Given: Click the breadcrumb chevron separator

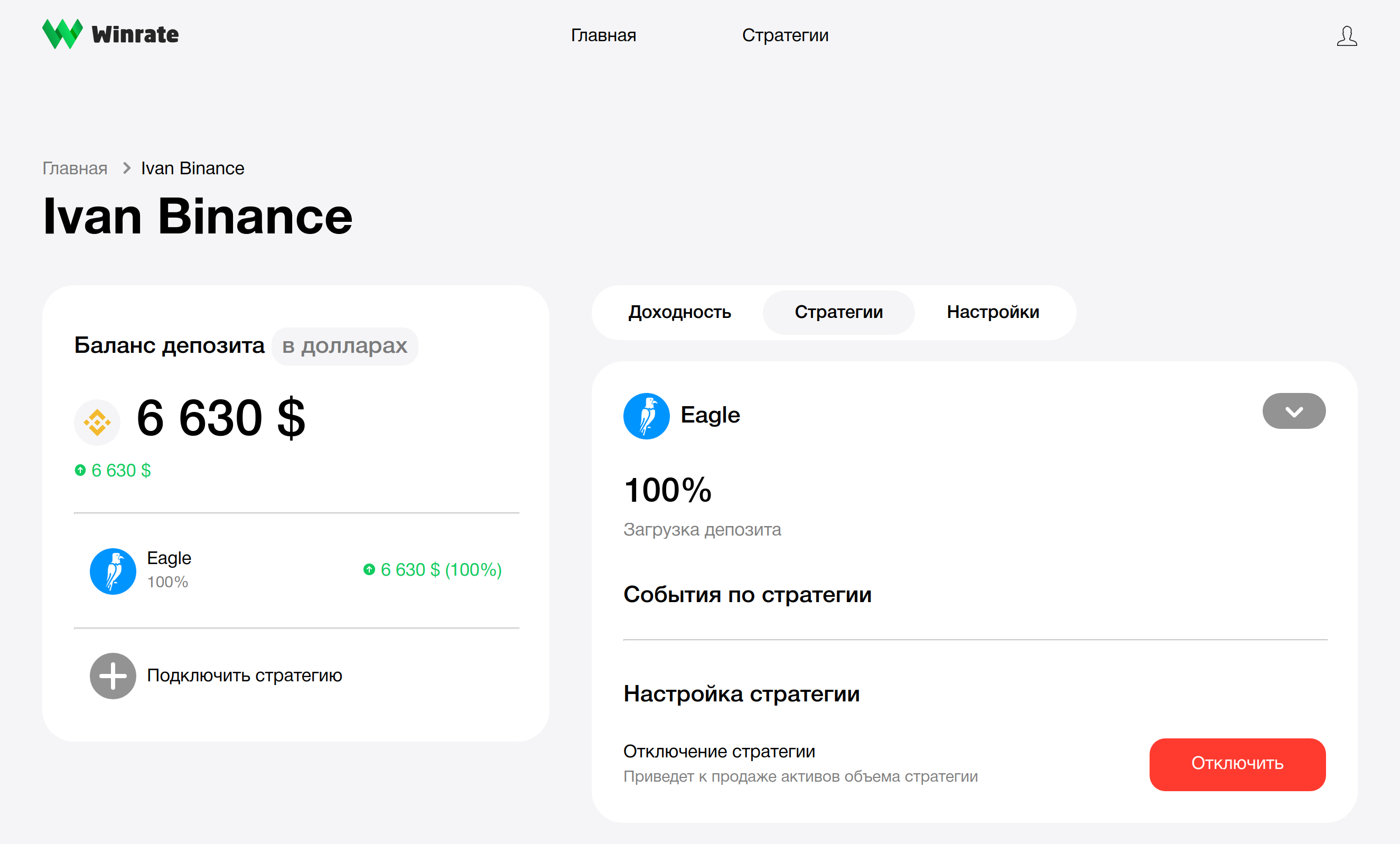Looking at the screenshot, I should [127, 168].
